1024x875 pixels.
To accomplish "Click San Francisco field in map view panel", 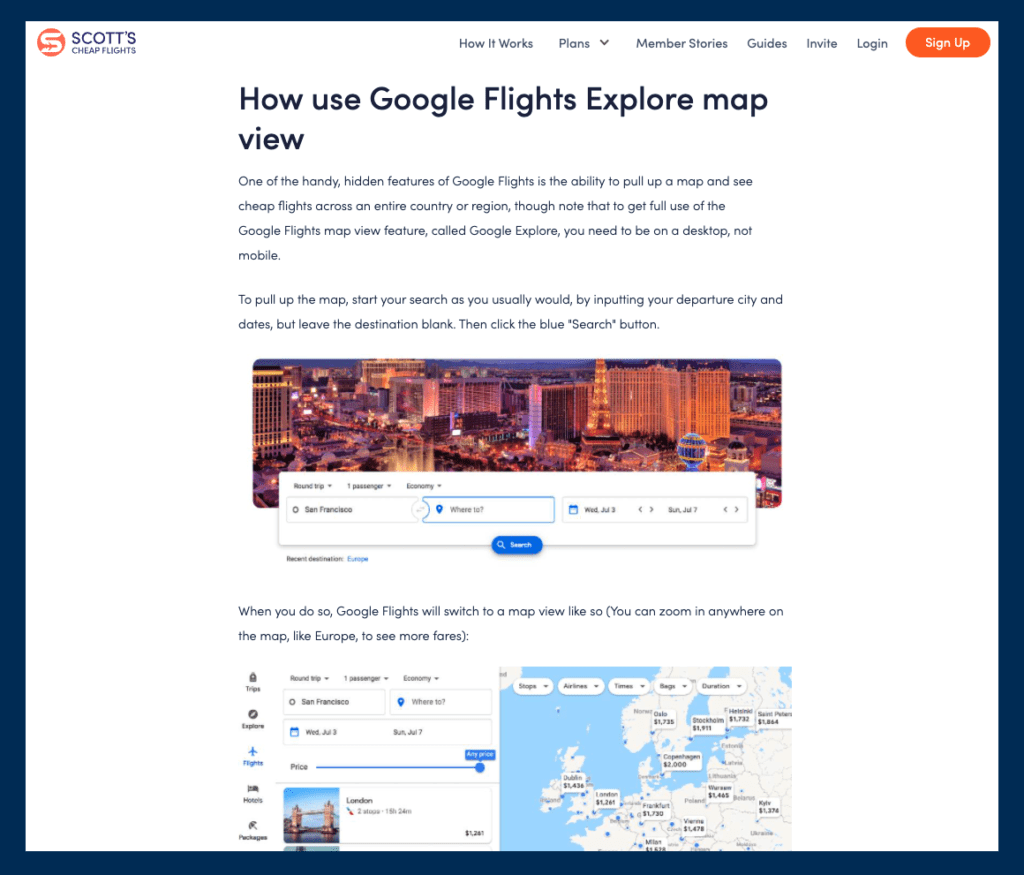I will pyautogui.click(x=334, y=702).
